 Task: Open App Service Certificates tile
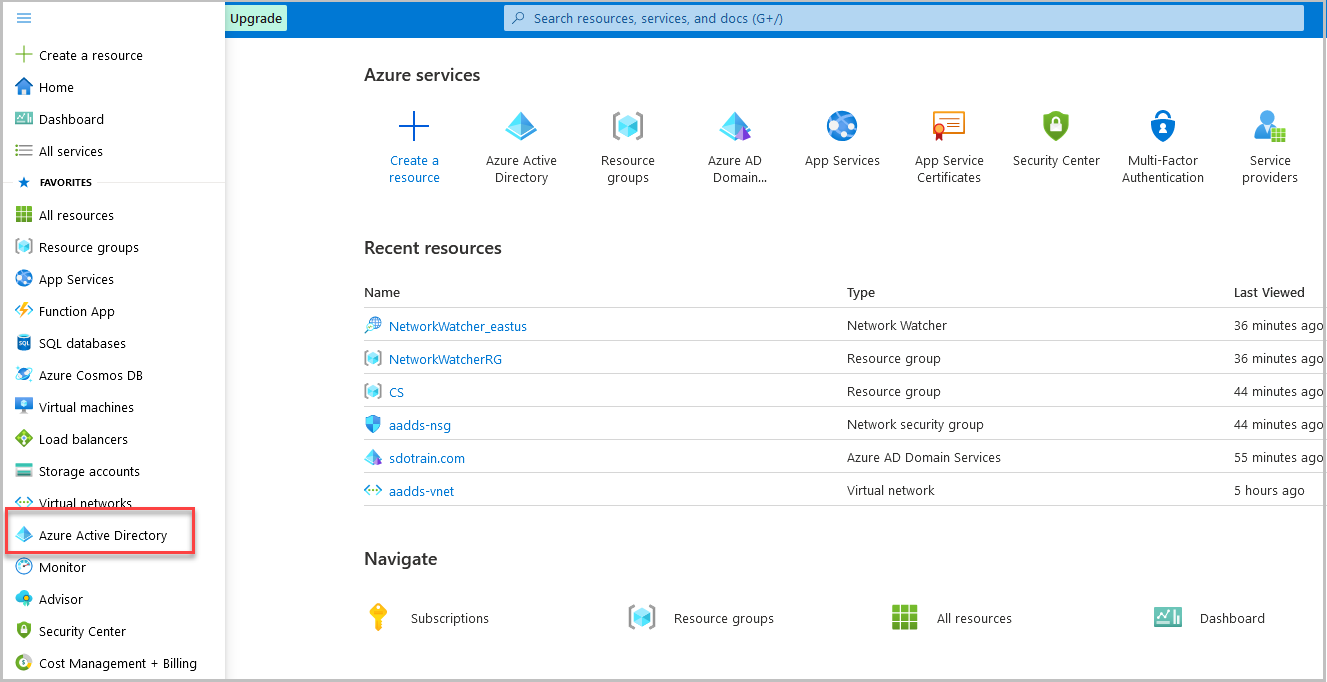pyautogui.click(x=949, y=146)
